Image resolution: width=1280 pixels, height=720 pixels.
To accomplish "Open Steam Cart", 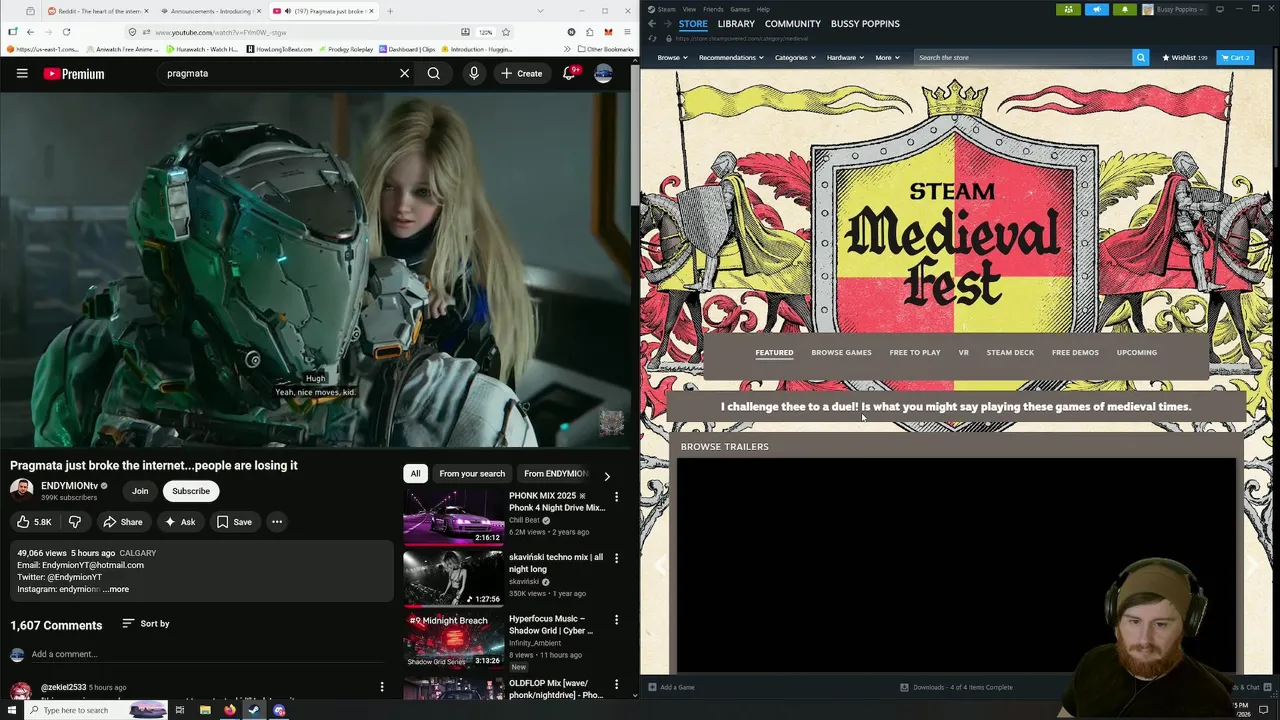I will (1235, 58).
